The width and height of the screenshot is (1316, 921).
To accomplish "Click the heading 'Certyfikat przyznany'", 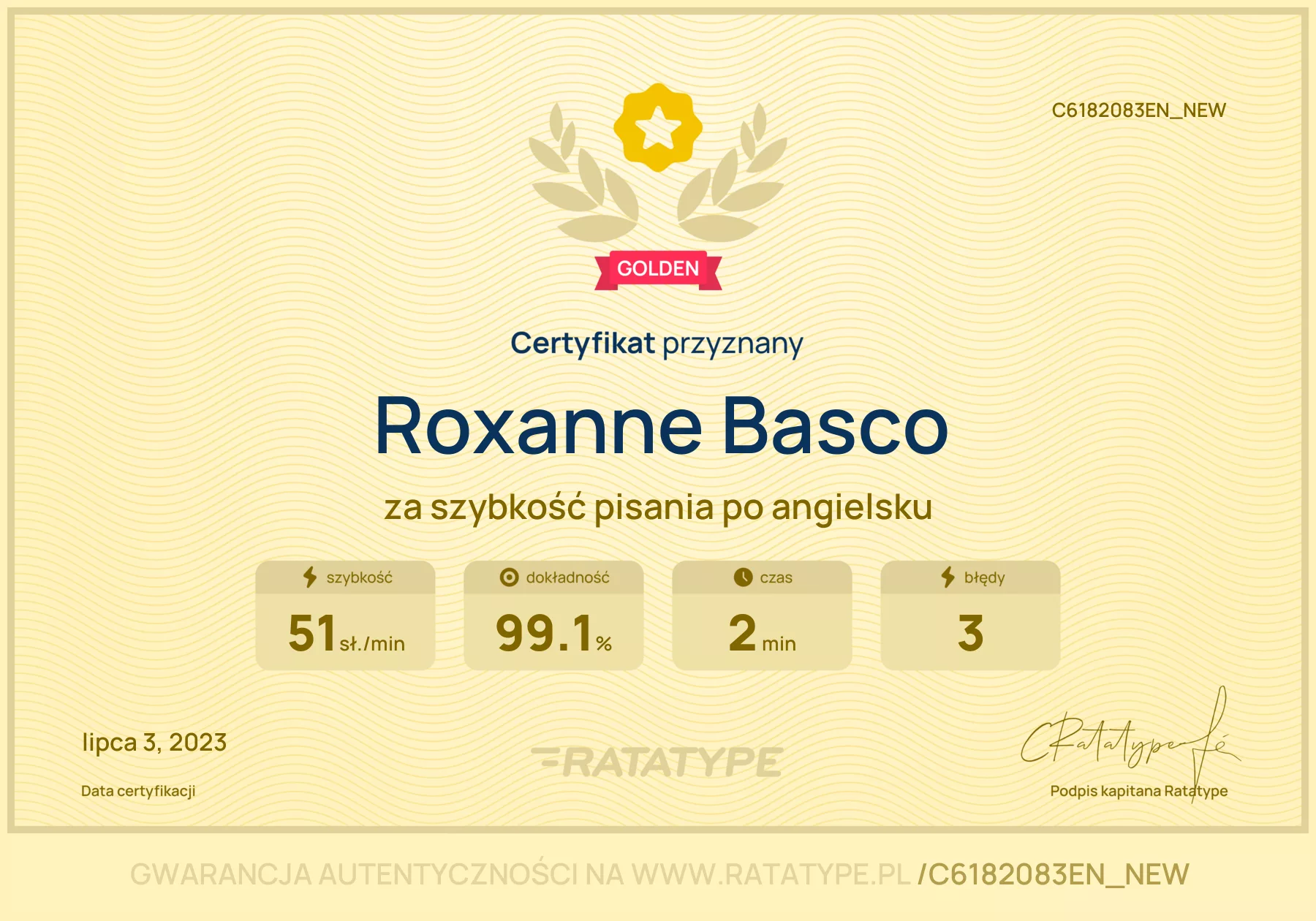I will pos(657,344).
